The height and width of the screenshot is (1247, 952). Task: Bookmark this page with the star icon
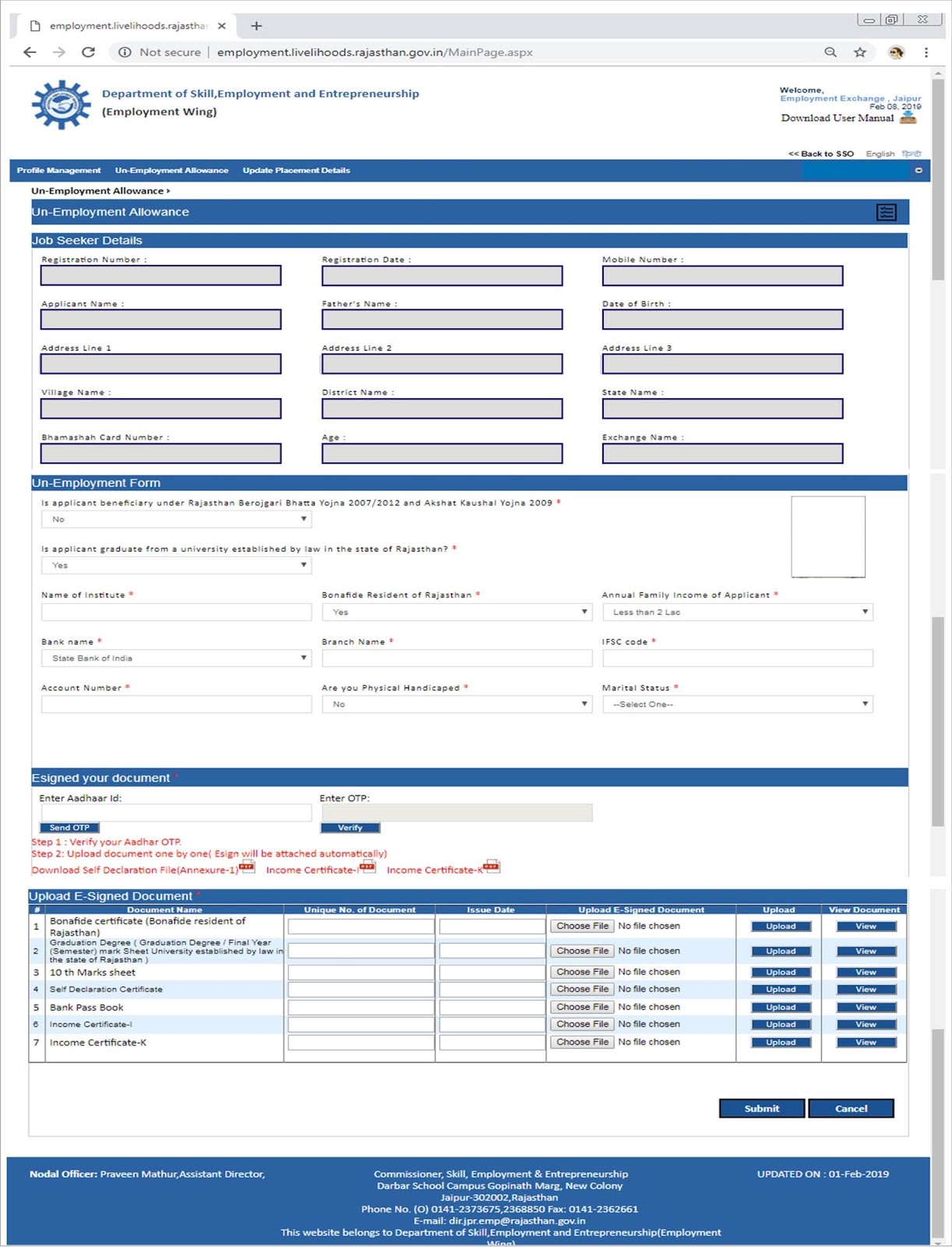click(x=859, y=52)
